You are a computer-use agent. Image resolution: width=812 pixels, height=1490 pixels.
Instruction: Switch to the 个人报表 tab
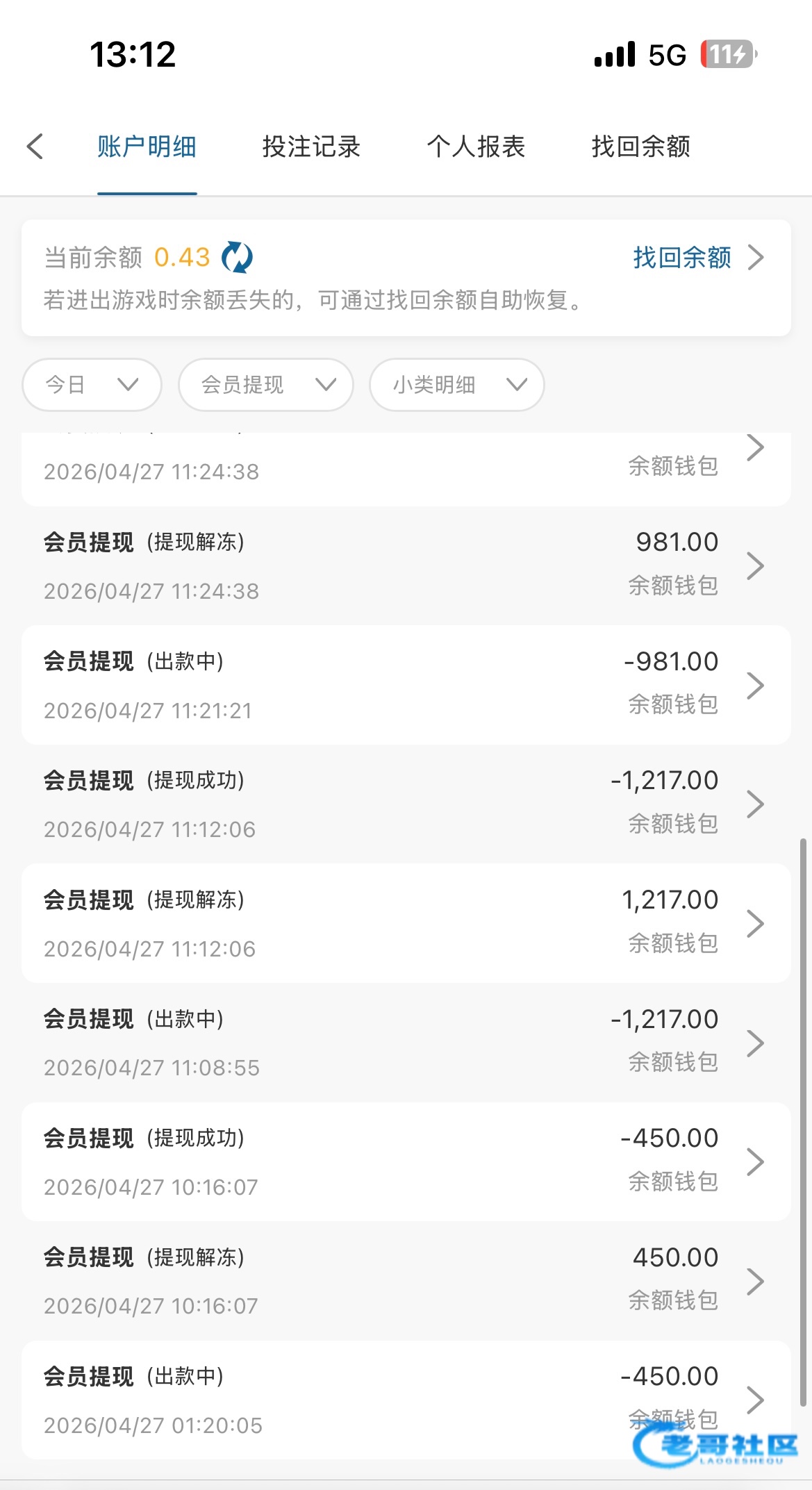(x=476, y=147)
